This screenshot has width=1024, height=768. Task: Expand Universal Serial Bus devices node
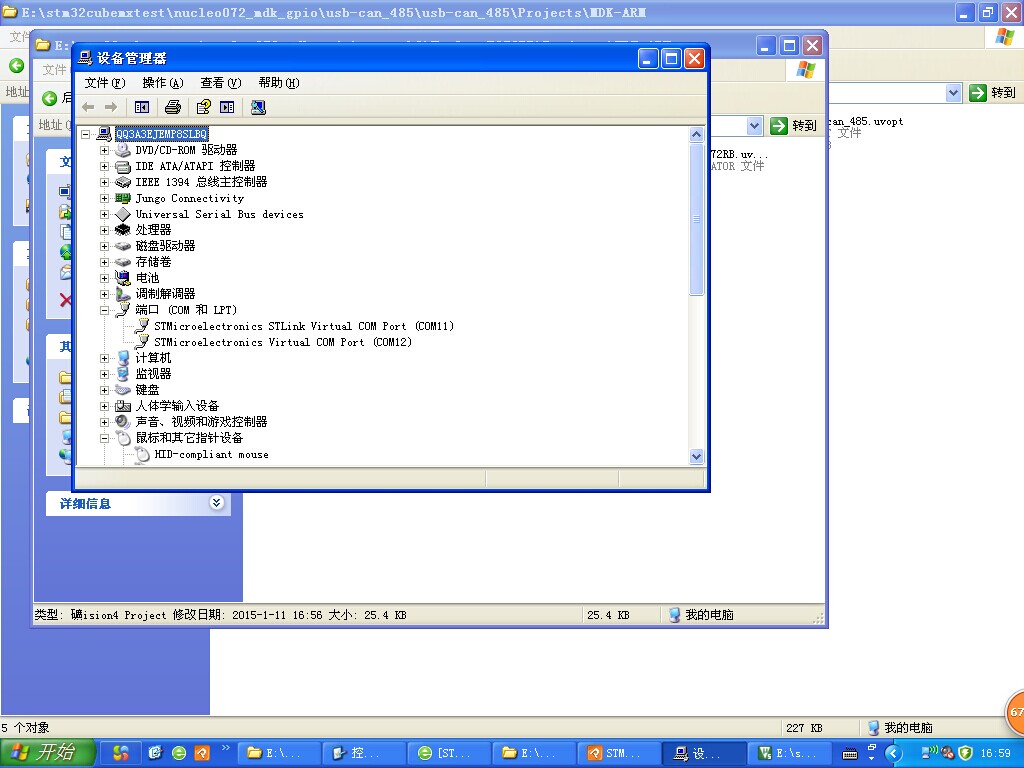[104, 214]
